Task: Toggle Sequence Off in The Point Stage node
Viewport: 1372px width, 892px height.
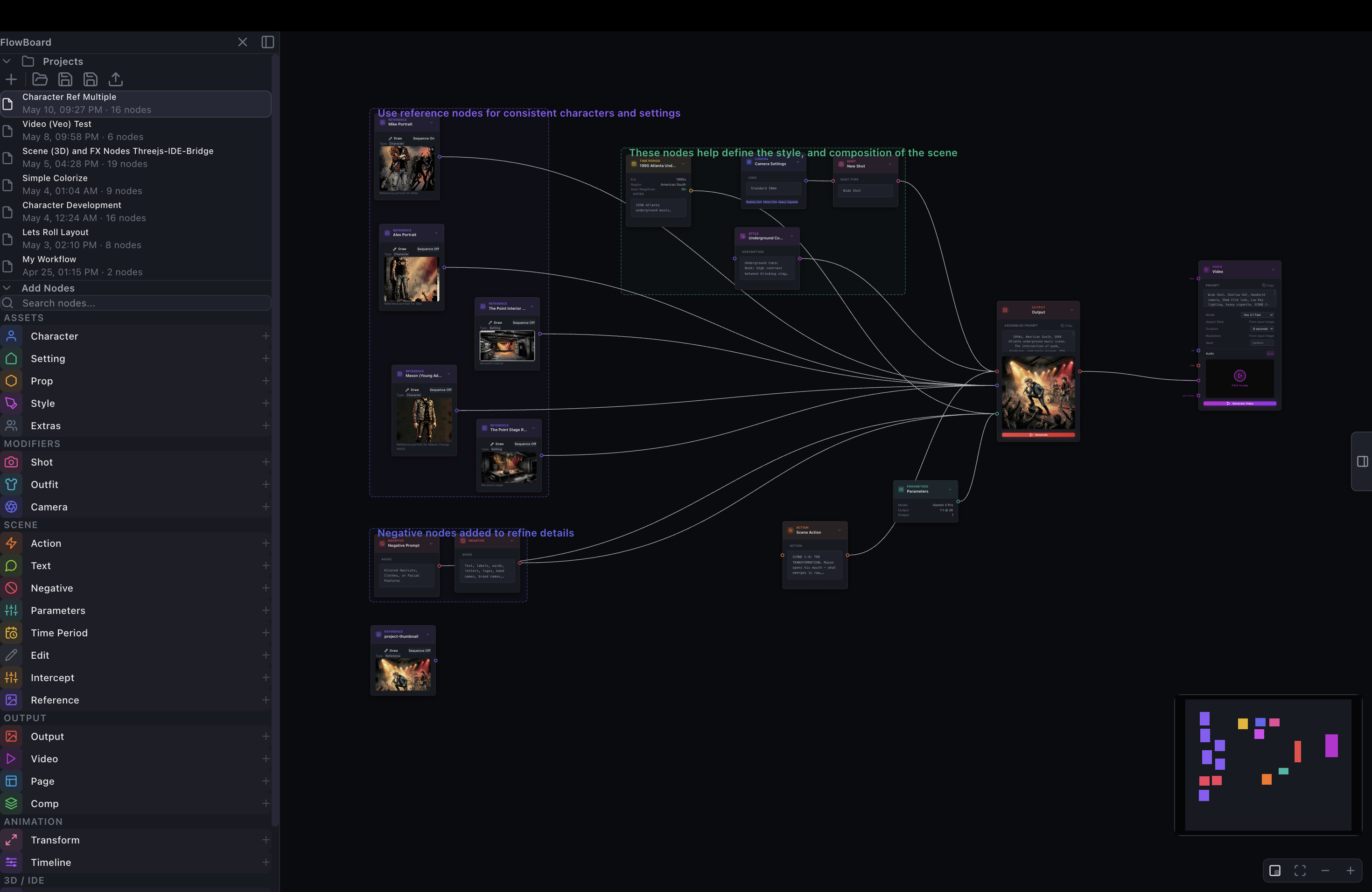Action: (x=525, y=444)
